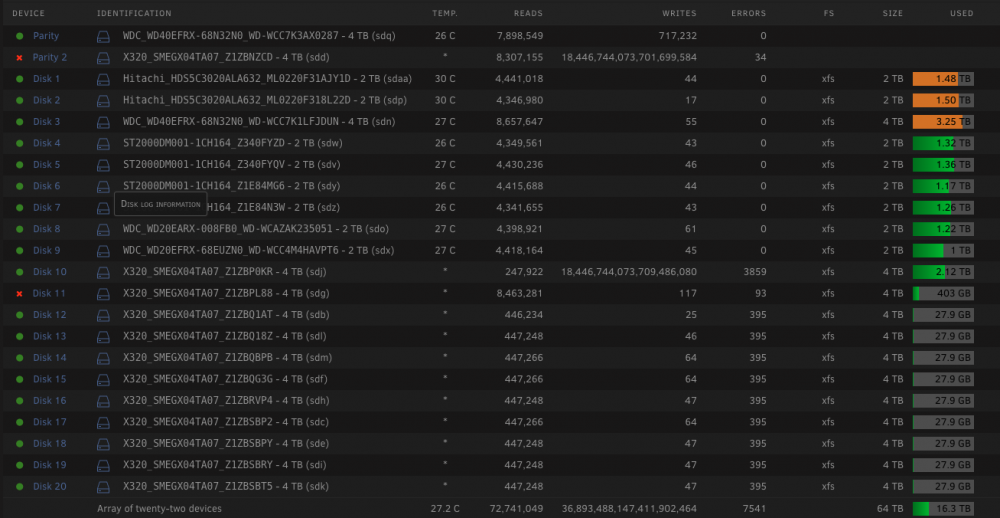Open the Parity device link
Viewport: 1000px width, 518px height.
[x=46, y=36]
